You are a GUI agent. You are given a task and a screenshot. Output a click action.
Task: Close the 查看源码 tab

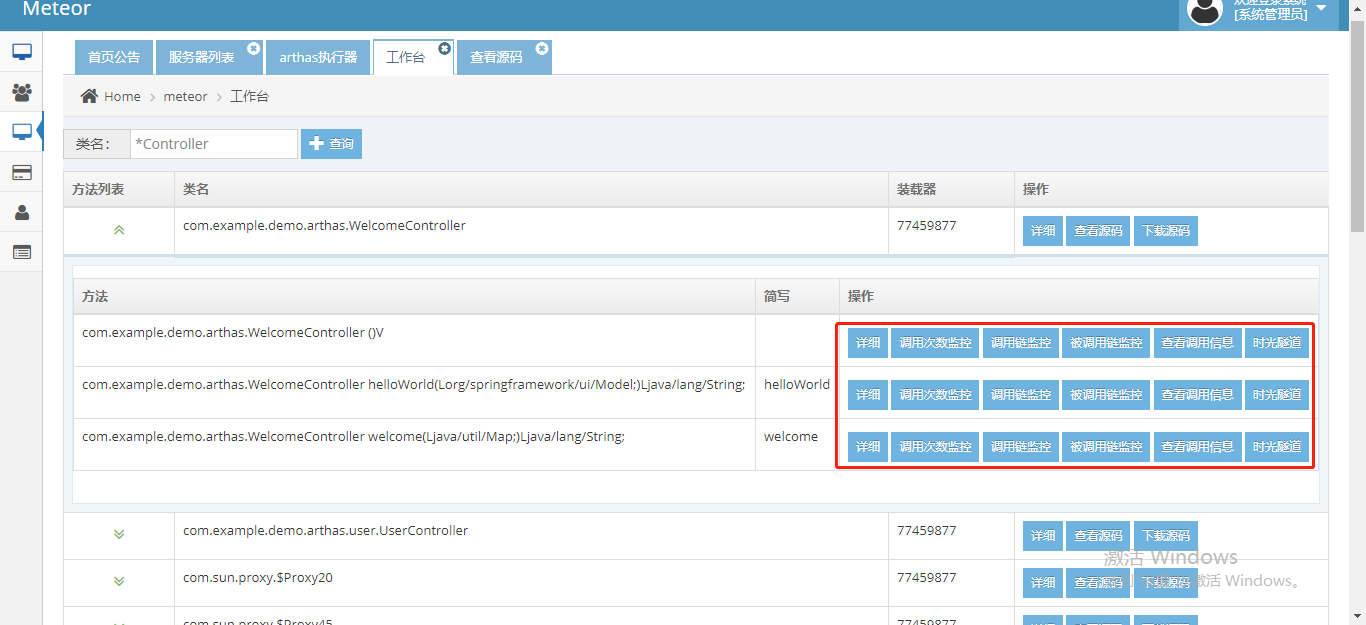542,47
